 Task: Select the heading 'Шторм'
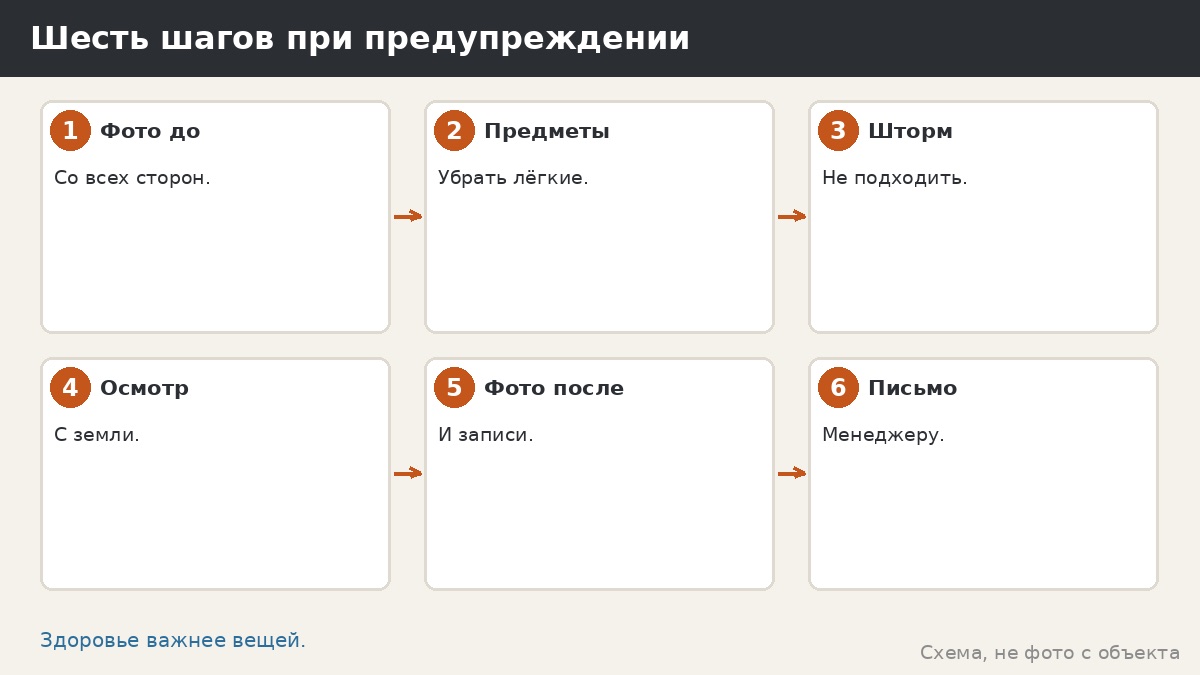pyautogui.click(x=910, y=132)
